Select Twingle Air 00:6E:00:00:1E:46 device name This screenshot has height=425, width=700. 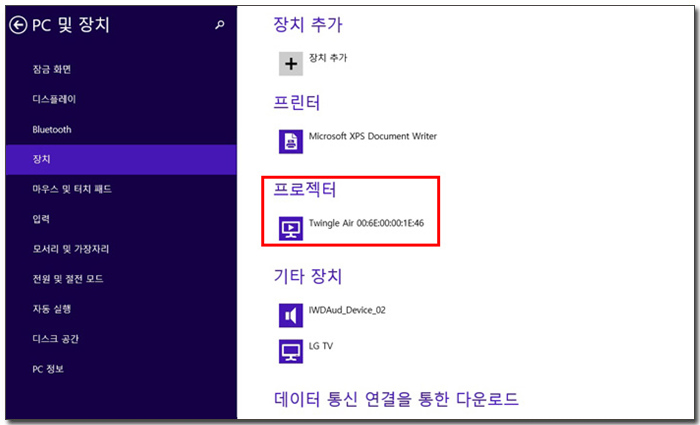click(x=366, y=224)
